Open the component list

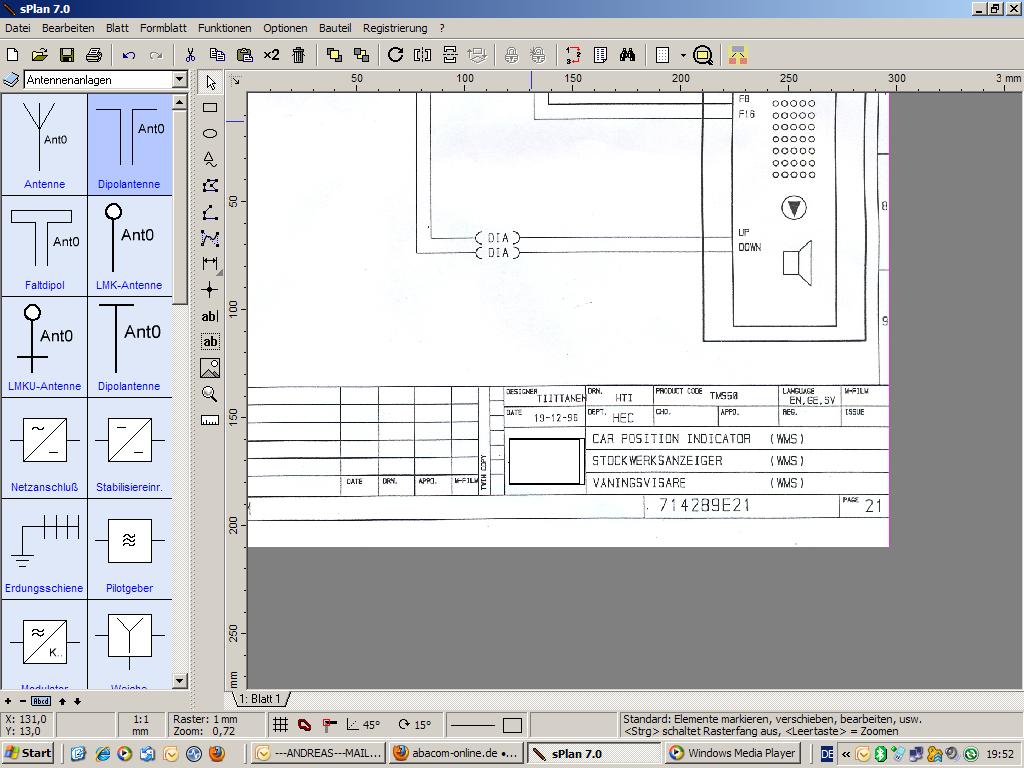(600, 55)
